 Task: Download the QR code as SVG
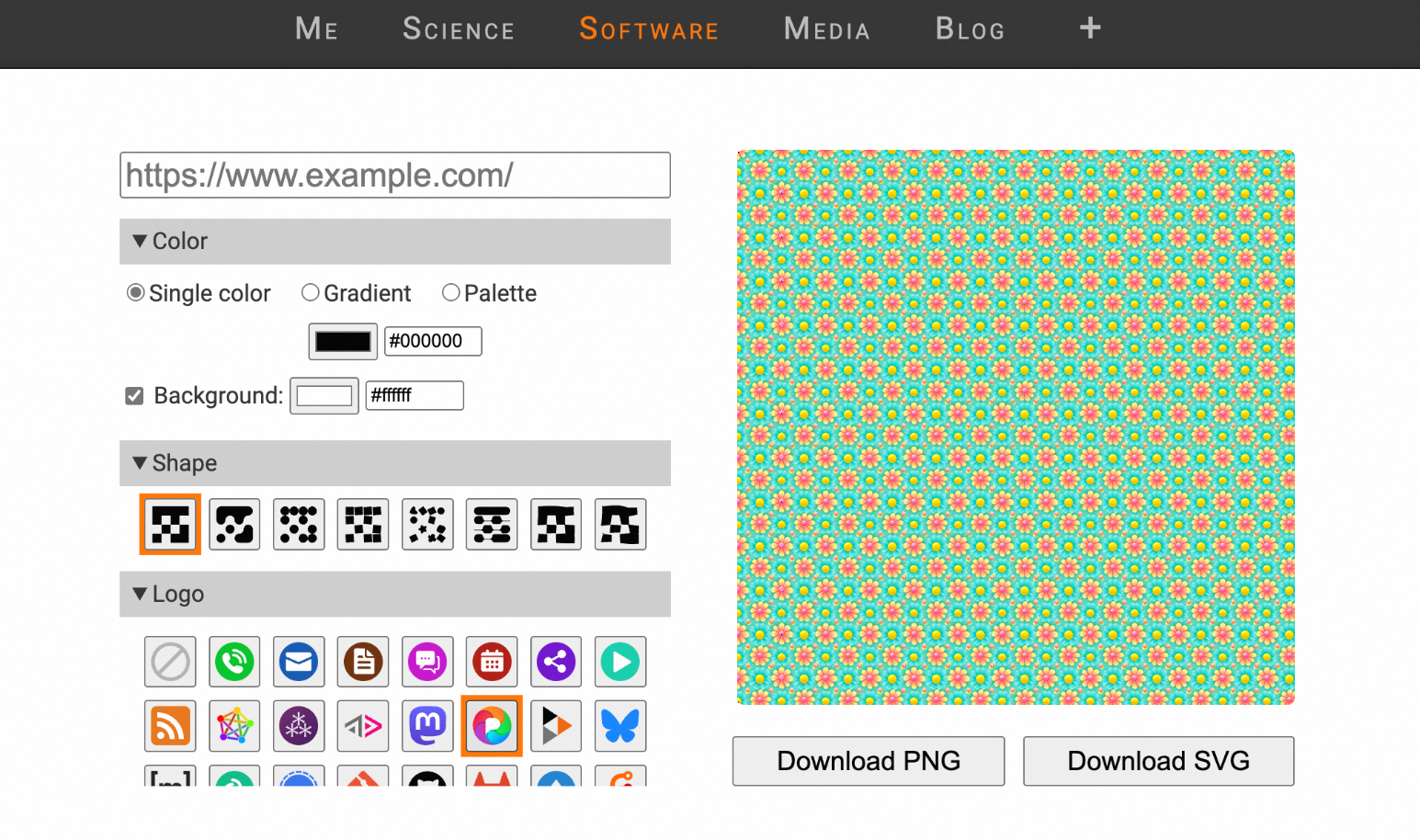1159,761
